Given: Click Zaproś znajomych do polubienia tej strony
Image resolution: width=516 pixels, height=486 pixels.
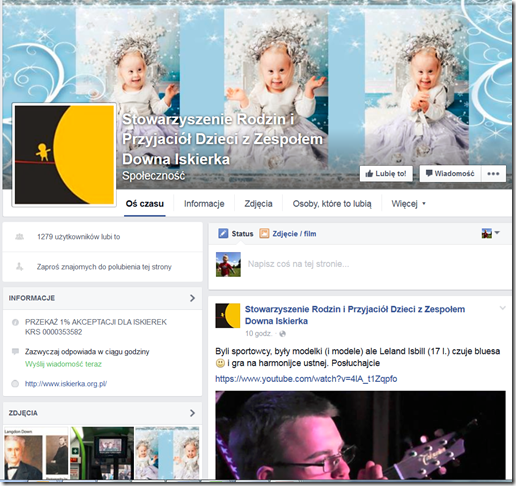Looking at the screenshot, I should (104, 267).
